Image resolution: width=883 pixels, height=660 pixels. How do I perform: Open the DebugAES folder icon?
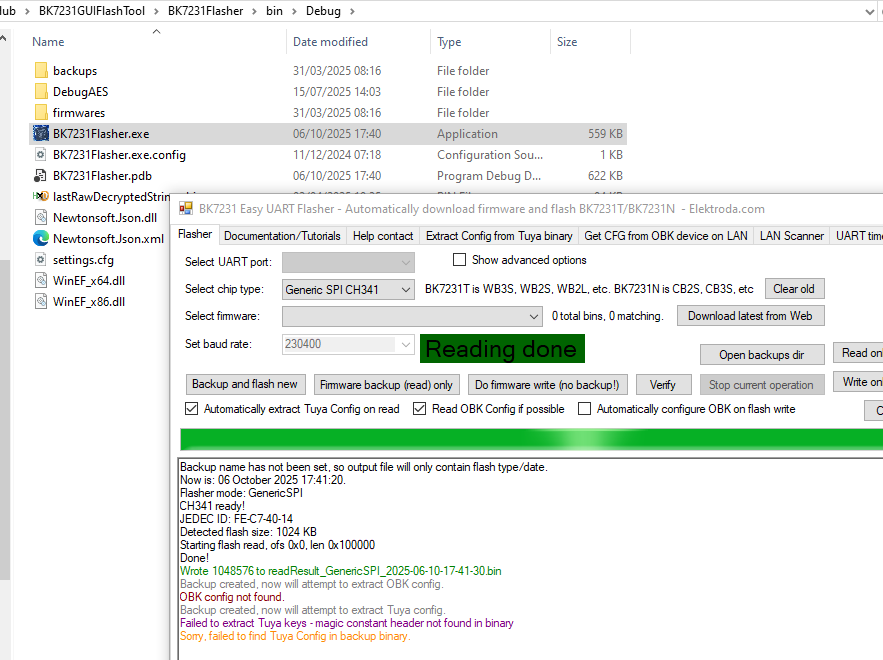coord(41,91)
